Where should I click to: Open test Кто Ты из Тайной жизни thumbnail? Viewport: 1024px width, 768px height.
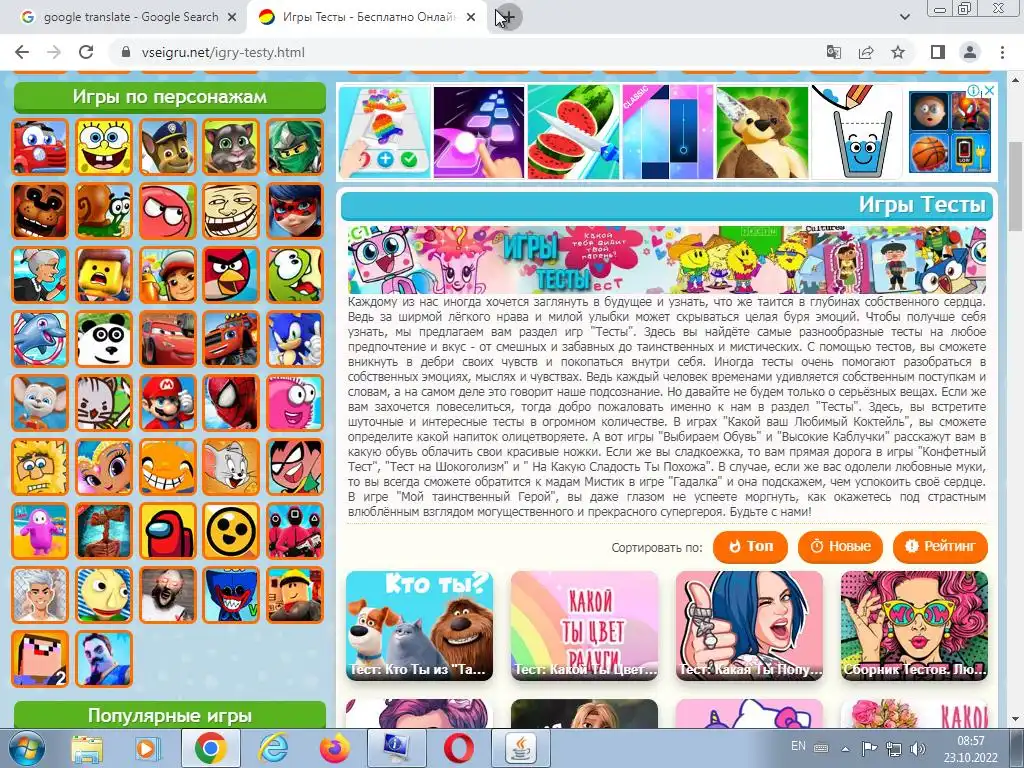click(x=419, y=626)
